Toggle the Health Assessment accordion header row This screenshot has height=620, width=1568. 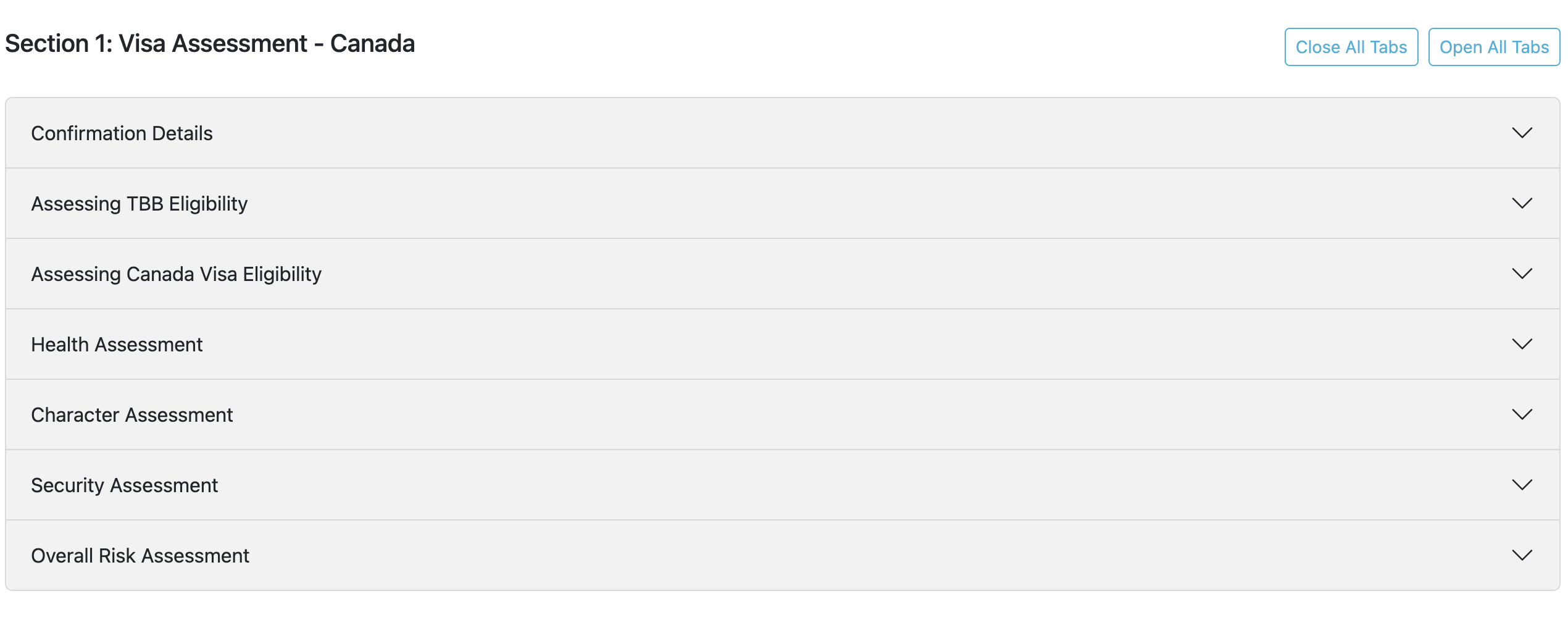[782, 344]
